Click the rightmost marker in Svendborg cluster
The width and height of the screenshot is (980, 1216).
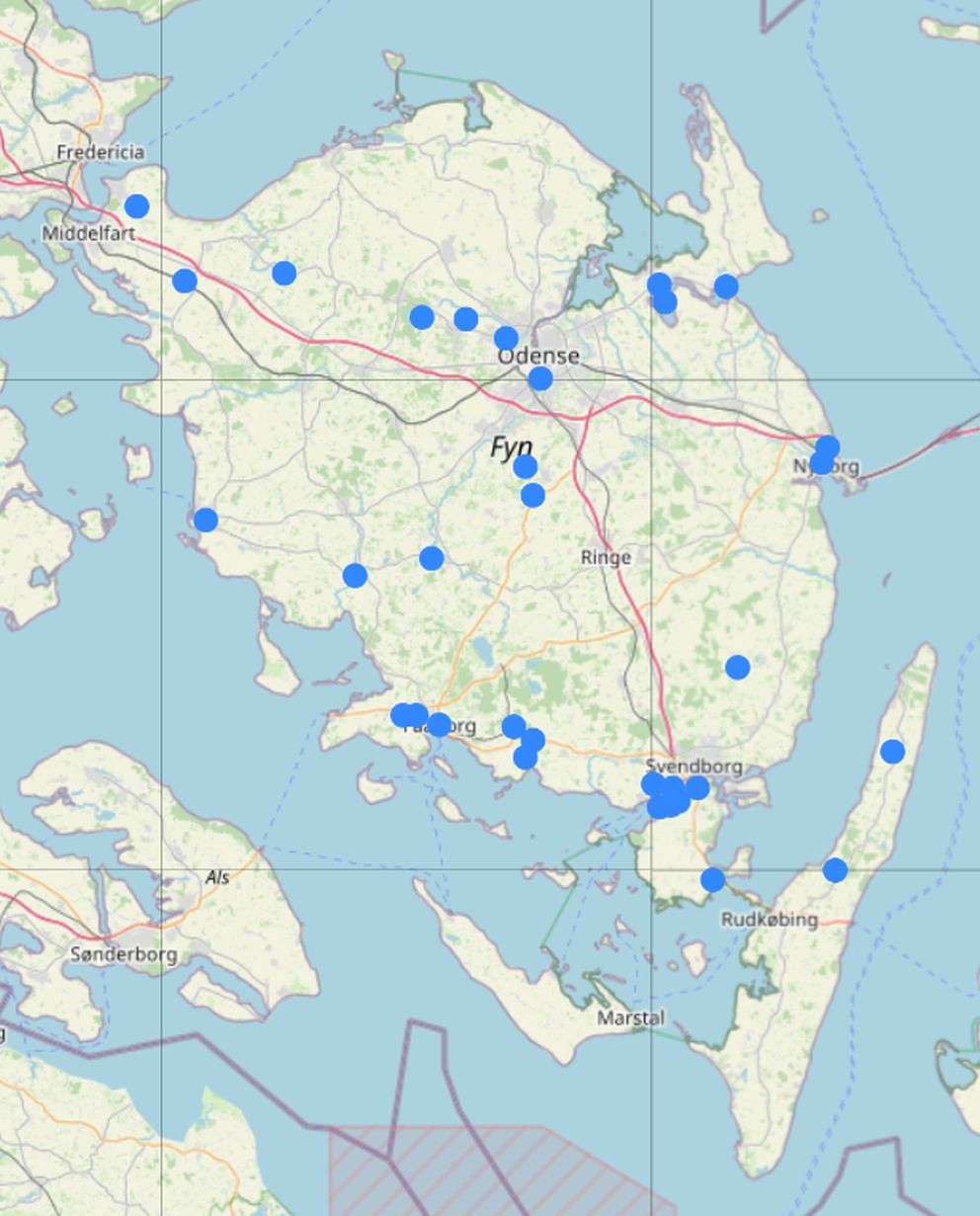[x=697, y=788]
